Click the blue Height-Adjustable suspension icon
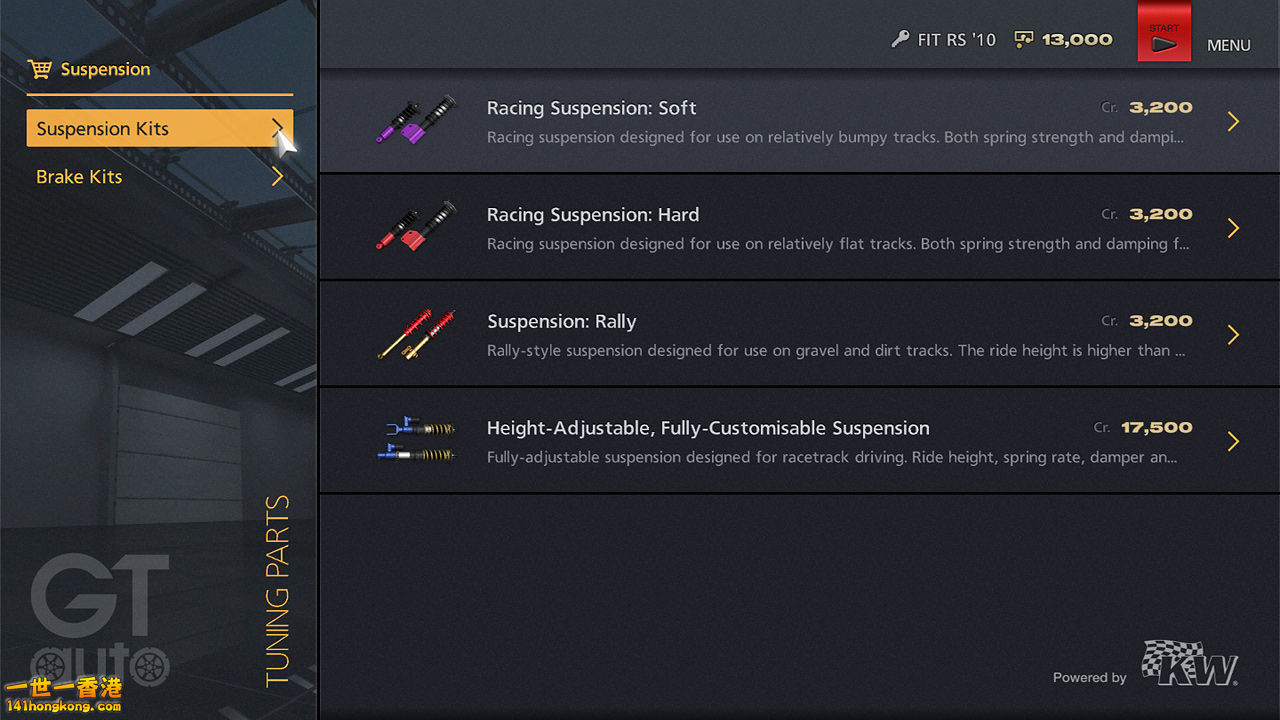This screenshot has width=1280, height=720. [416, 440]
